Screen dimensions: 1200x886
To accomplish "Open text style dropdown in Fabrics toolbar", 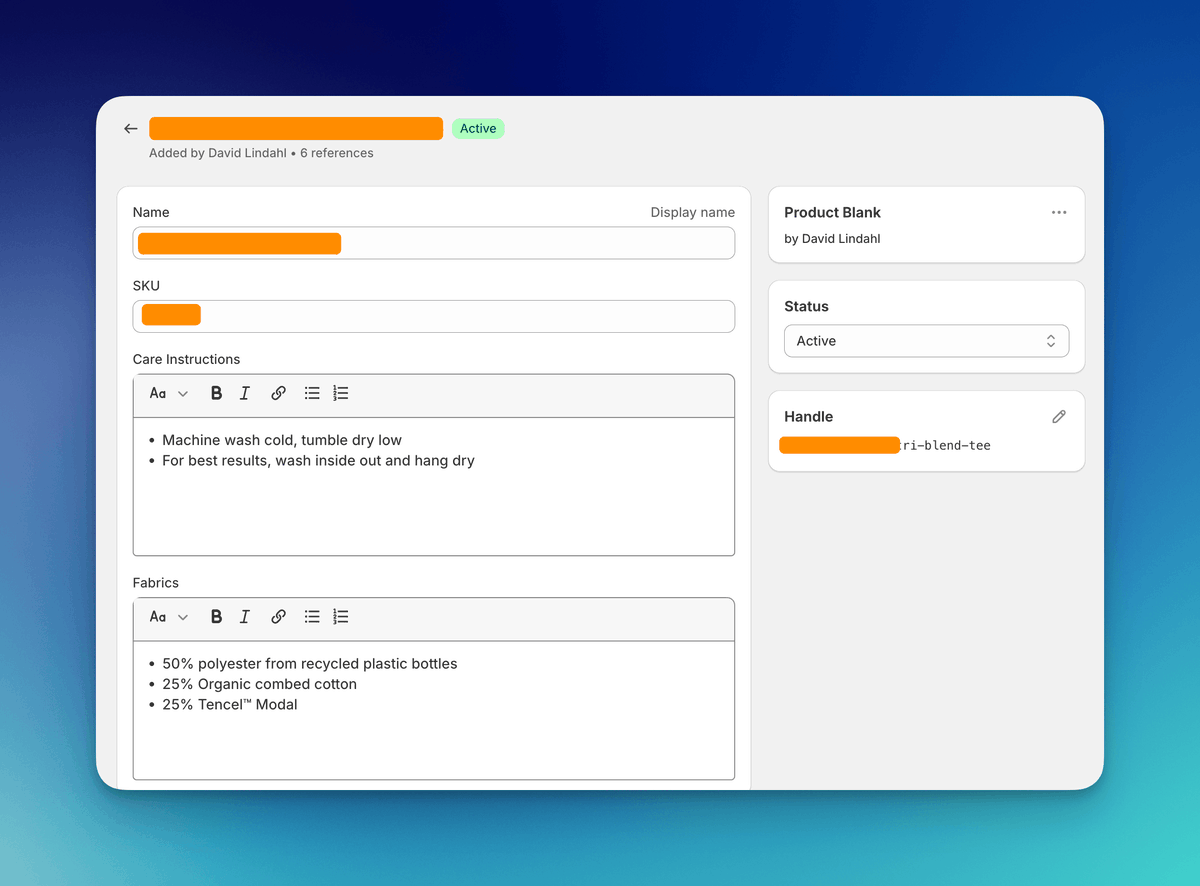I will click(168, 617).
